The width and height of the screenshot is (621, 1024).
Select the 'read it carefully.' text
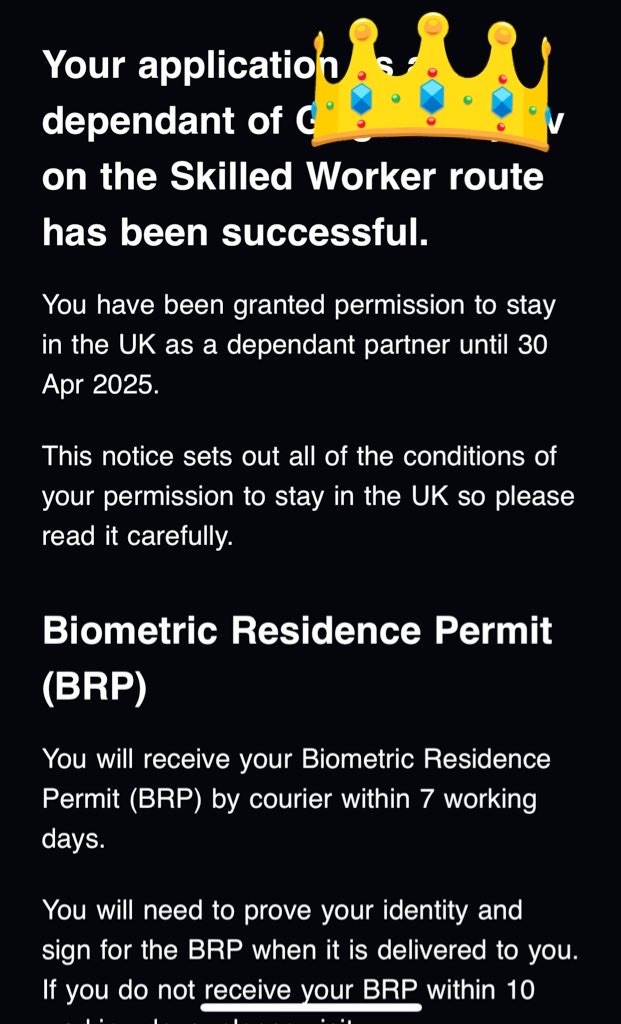(137, 536)
